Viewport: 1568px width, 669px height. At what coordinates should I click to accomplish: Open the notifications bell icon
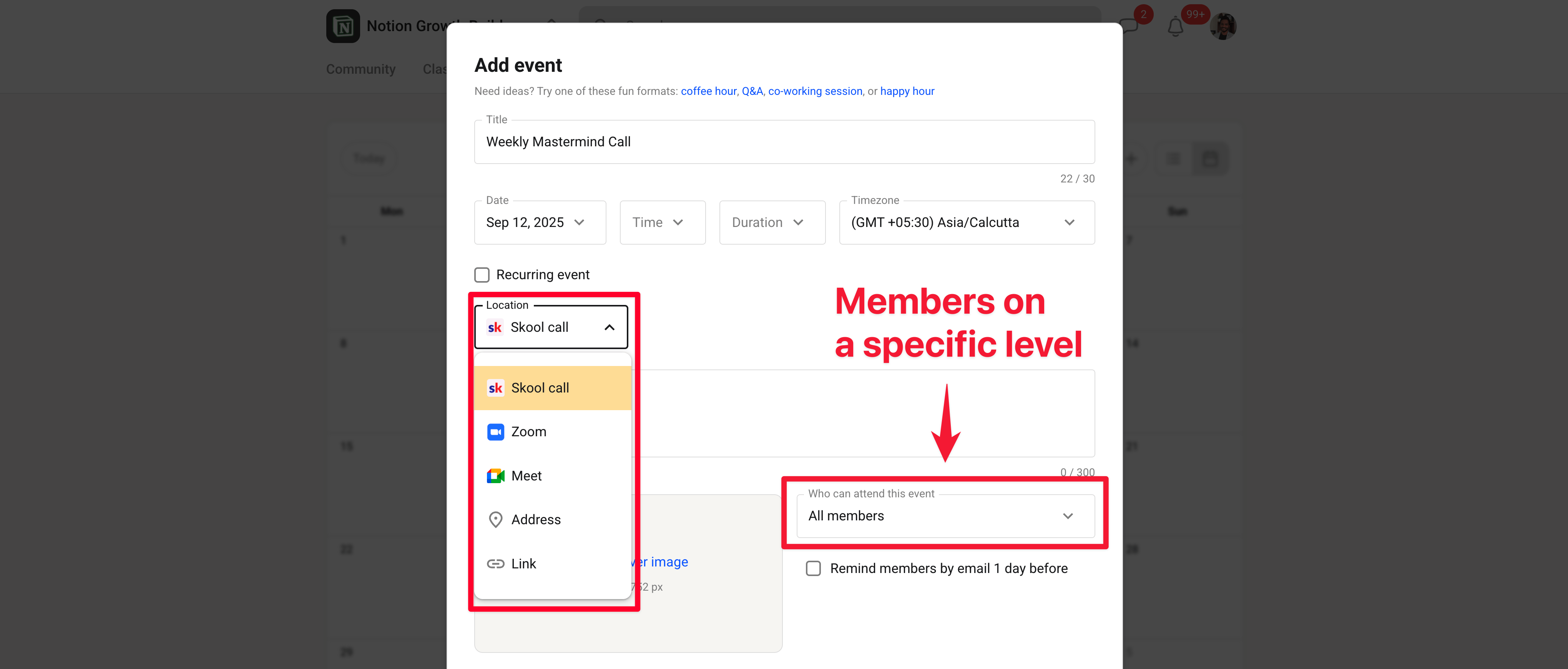1175,27
